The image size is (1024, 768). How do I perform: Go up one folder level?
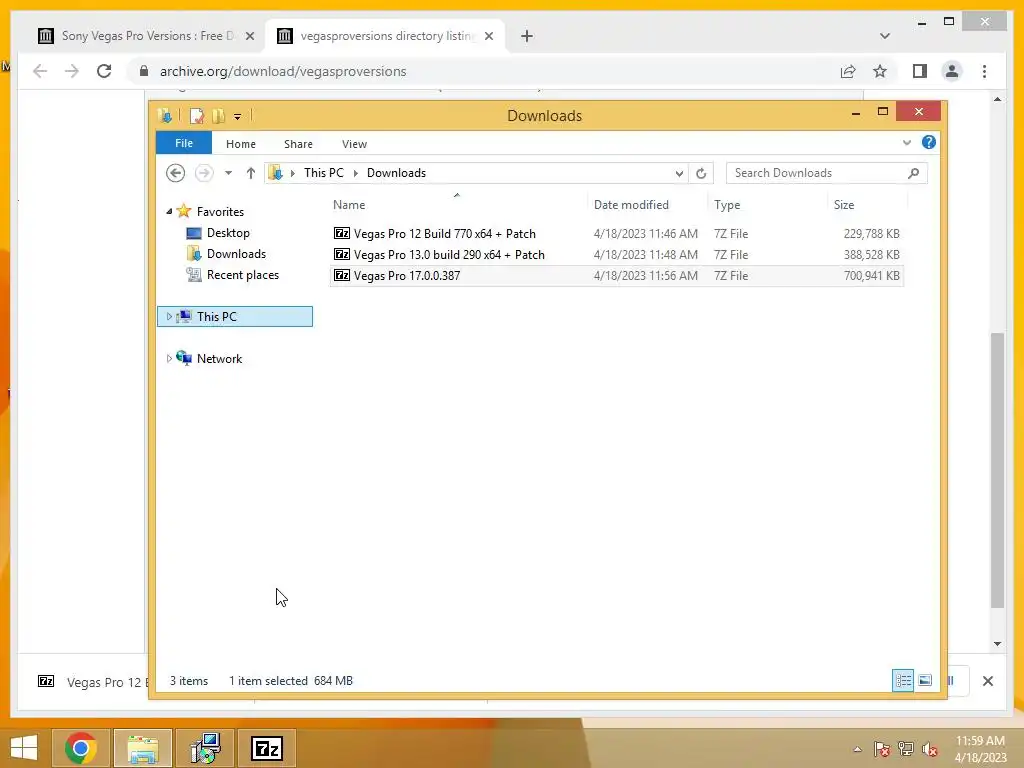[251, 173]
